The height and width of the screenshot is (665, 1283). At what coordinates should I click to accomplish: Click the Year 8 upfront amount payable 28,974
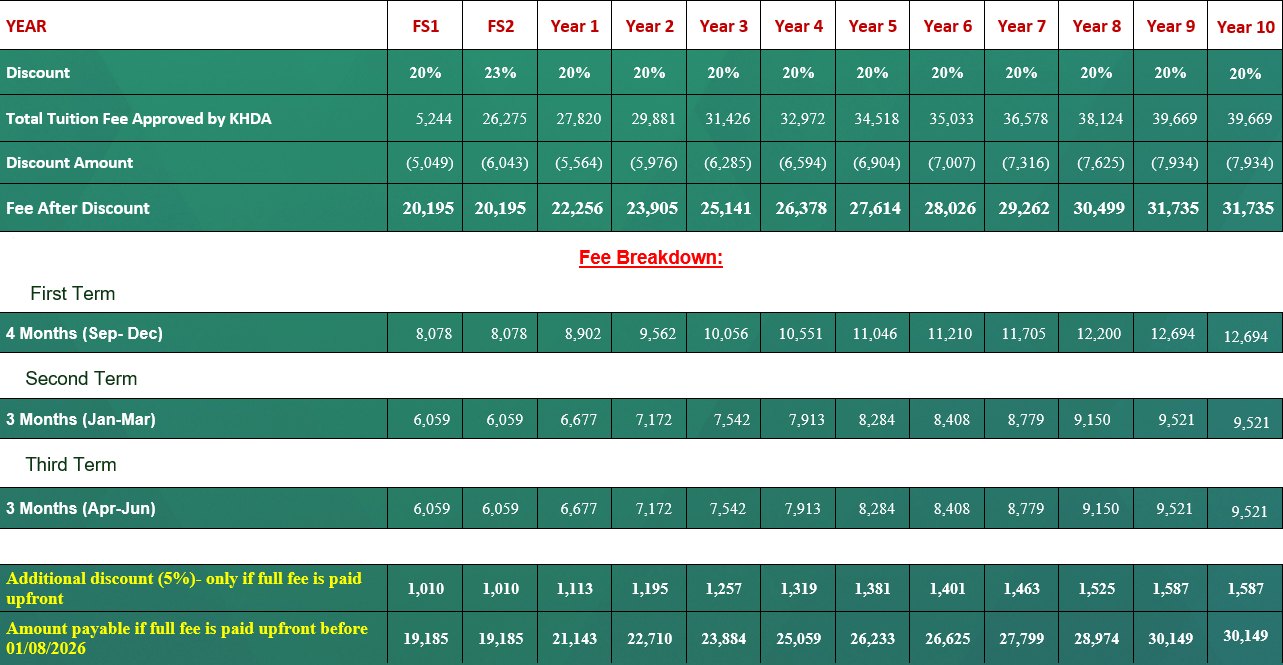[x=1096, y=638]
